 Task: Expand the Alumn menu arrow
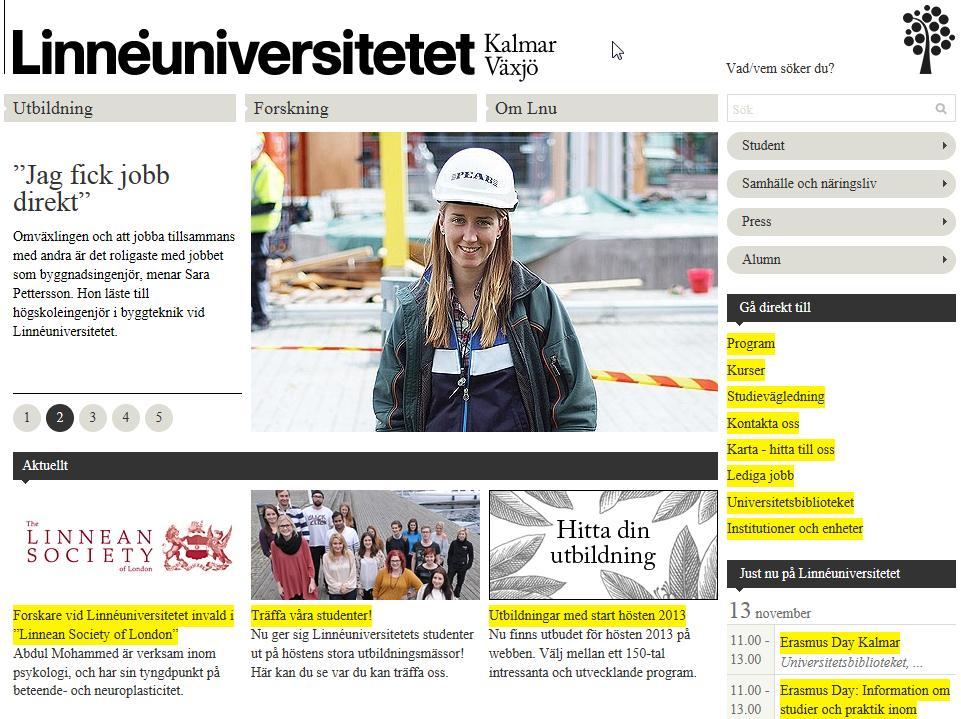tap(944, 260)
